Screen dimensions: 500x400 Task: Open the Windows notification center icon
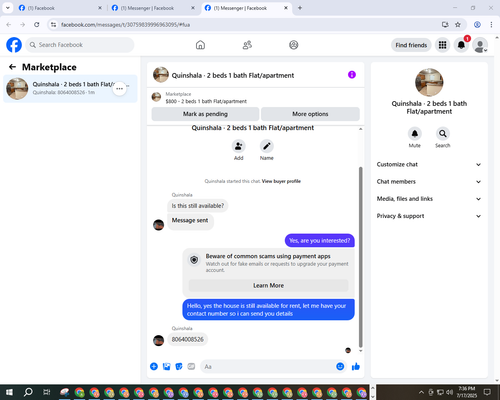[487, 392]
